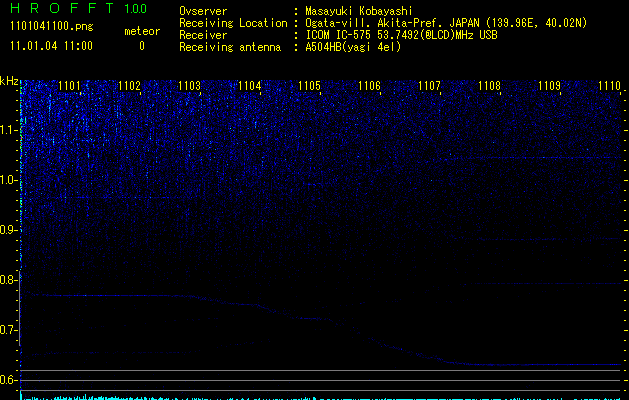The width and height of the screenshot is (629, 400).
Task: Click the 1105 time marker
Action: pyautogui.click(x=309, y=87)
